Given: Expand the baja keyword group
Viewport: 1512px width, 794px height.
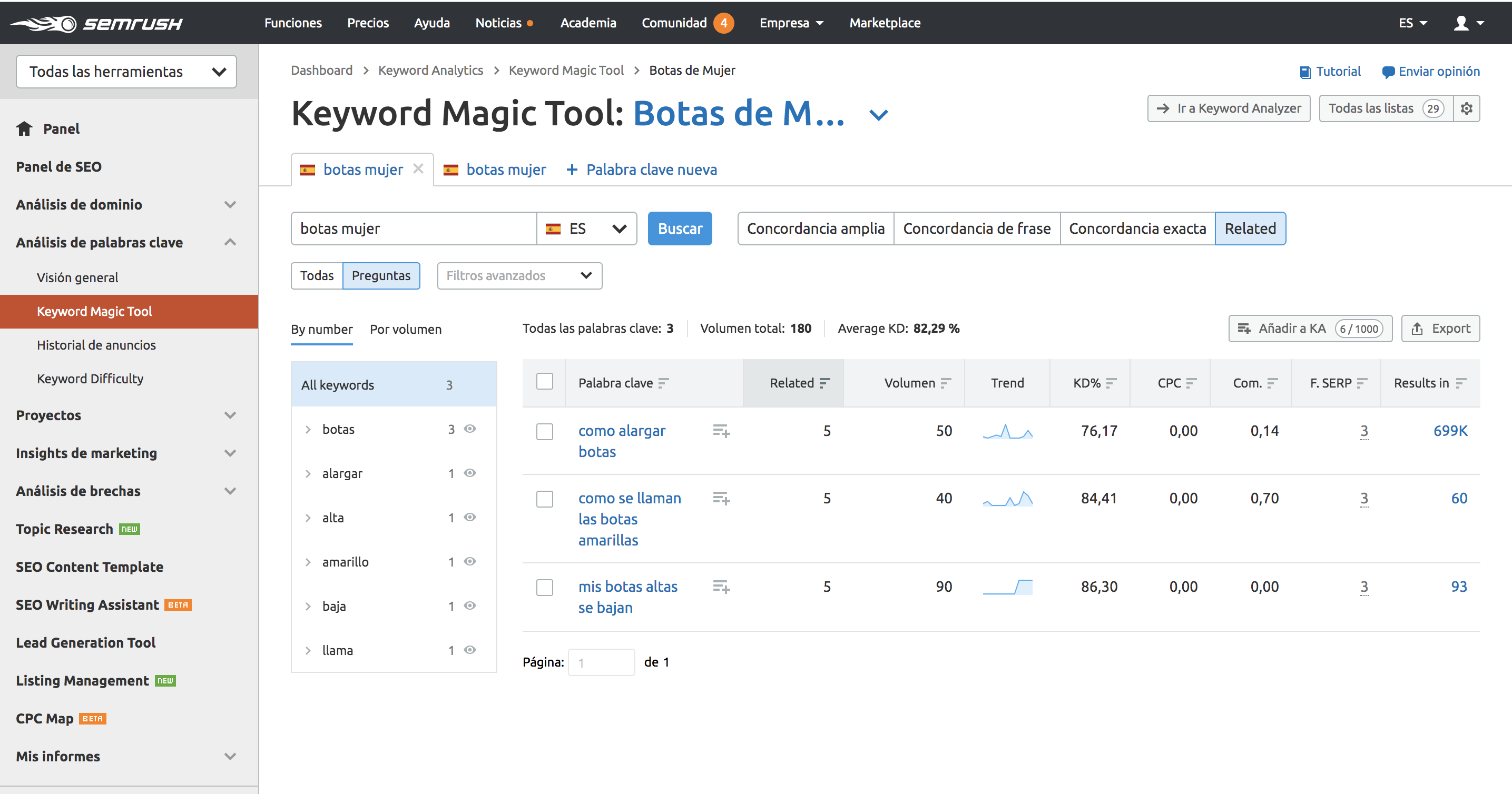Looking at the screenshot, I should click(x=308, y=607).
